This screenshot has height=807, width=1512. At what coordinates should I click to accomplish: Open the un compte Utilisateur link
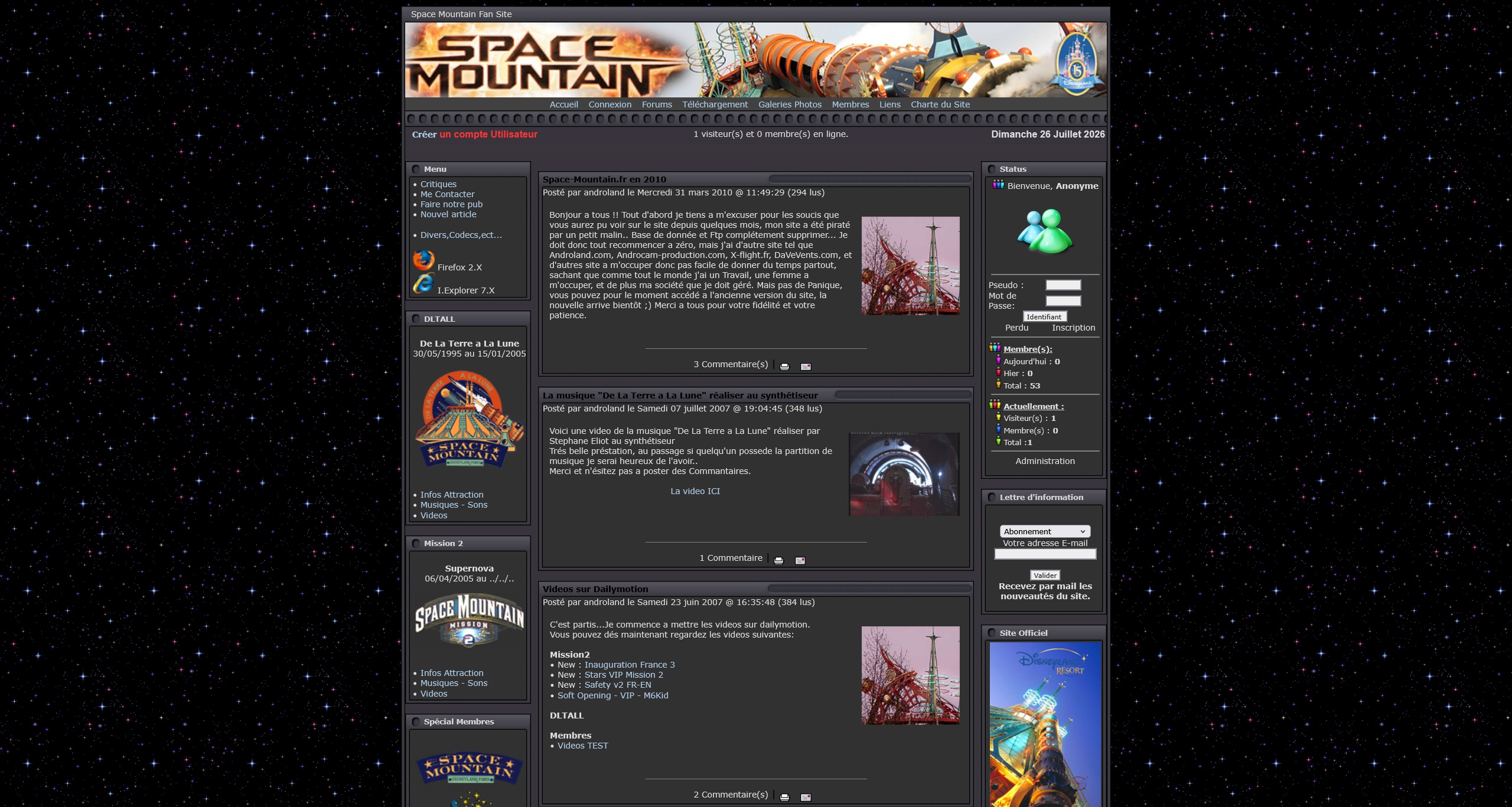[x=488, y=135]
